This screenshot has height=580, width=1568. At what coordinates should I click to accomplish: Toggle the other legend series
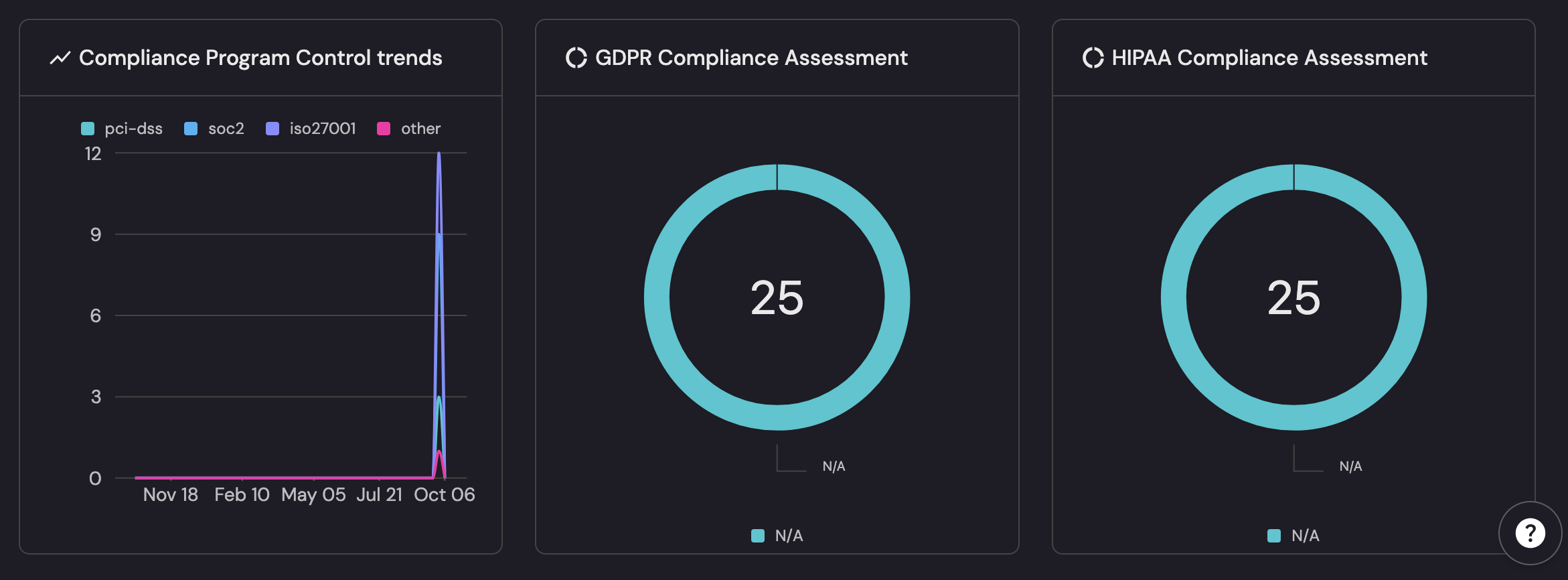tap(408, 129)
